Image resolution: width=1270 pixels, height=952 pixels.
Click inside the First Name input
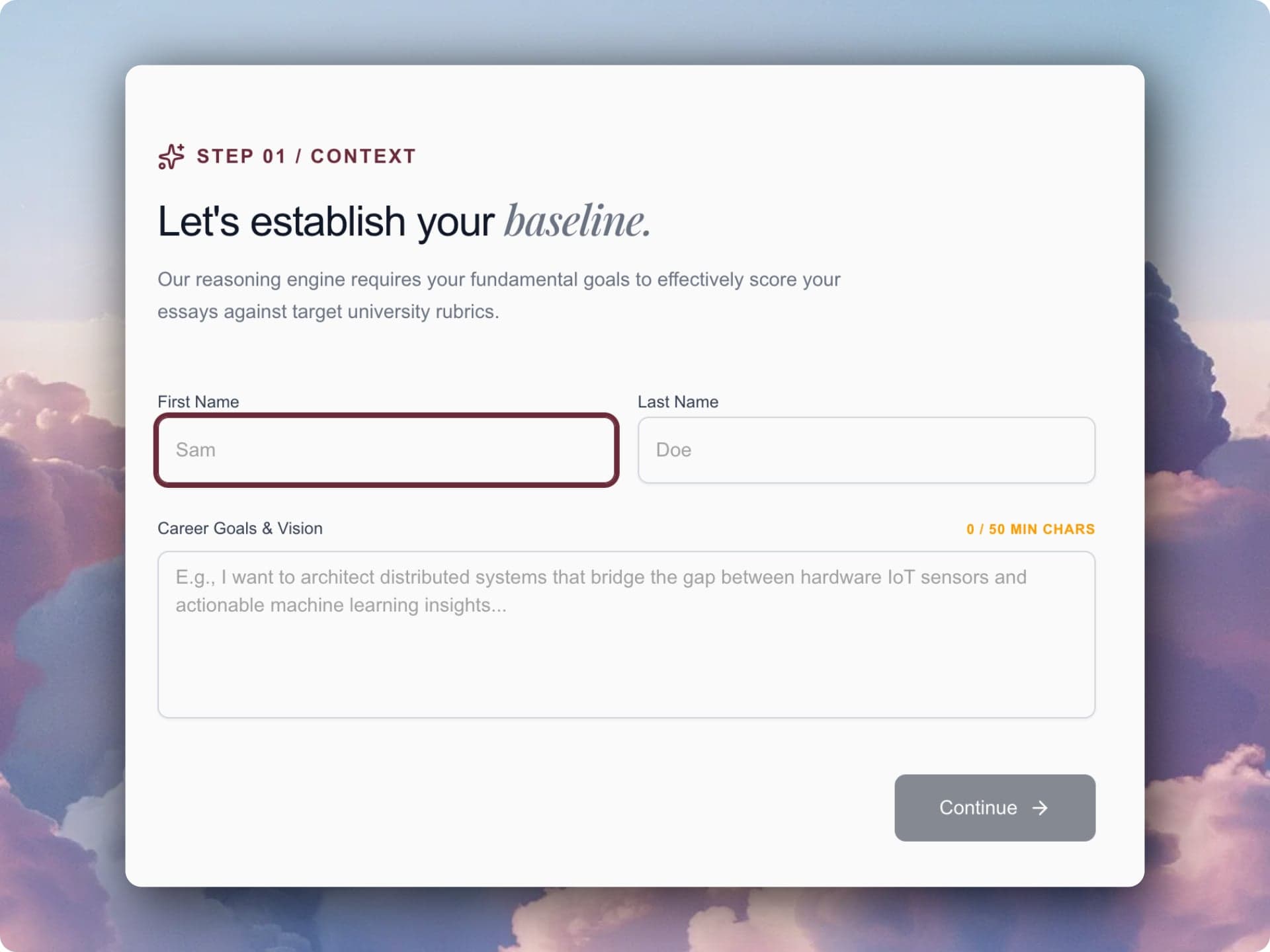[x=386, y=450]
